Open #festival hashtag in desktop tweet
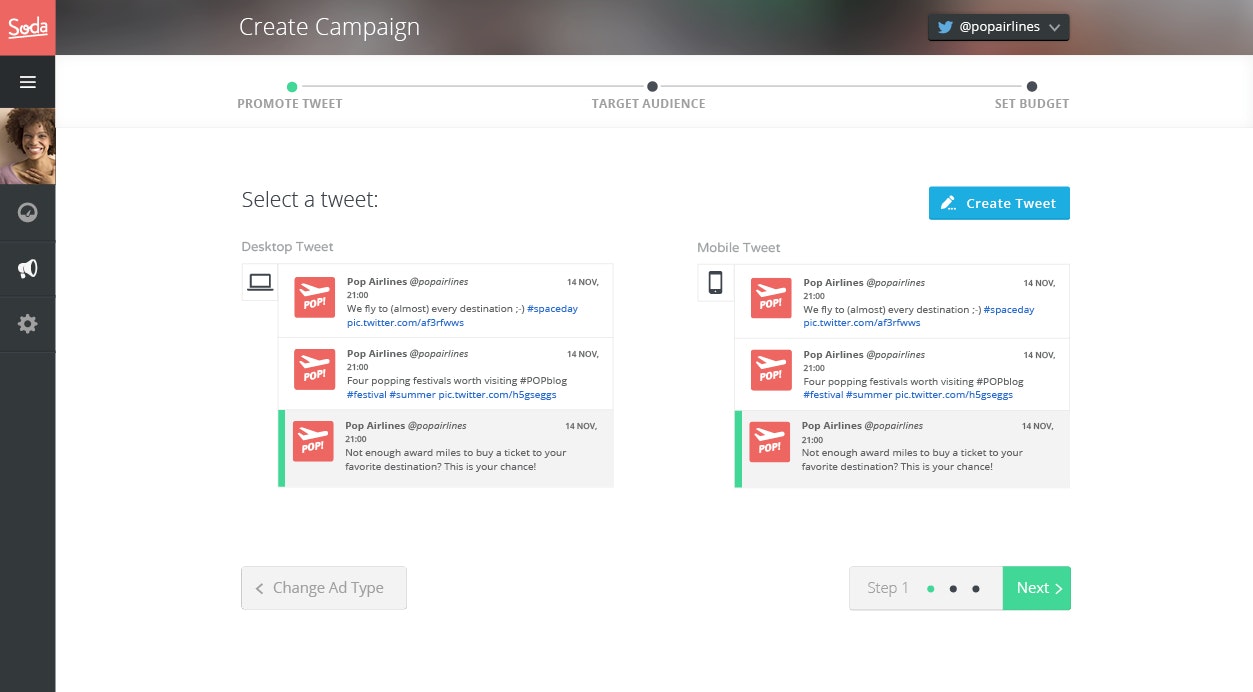 click(x=366, y=394)
